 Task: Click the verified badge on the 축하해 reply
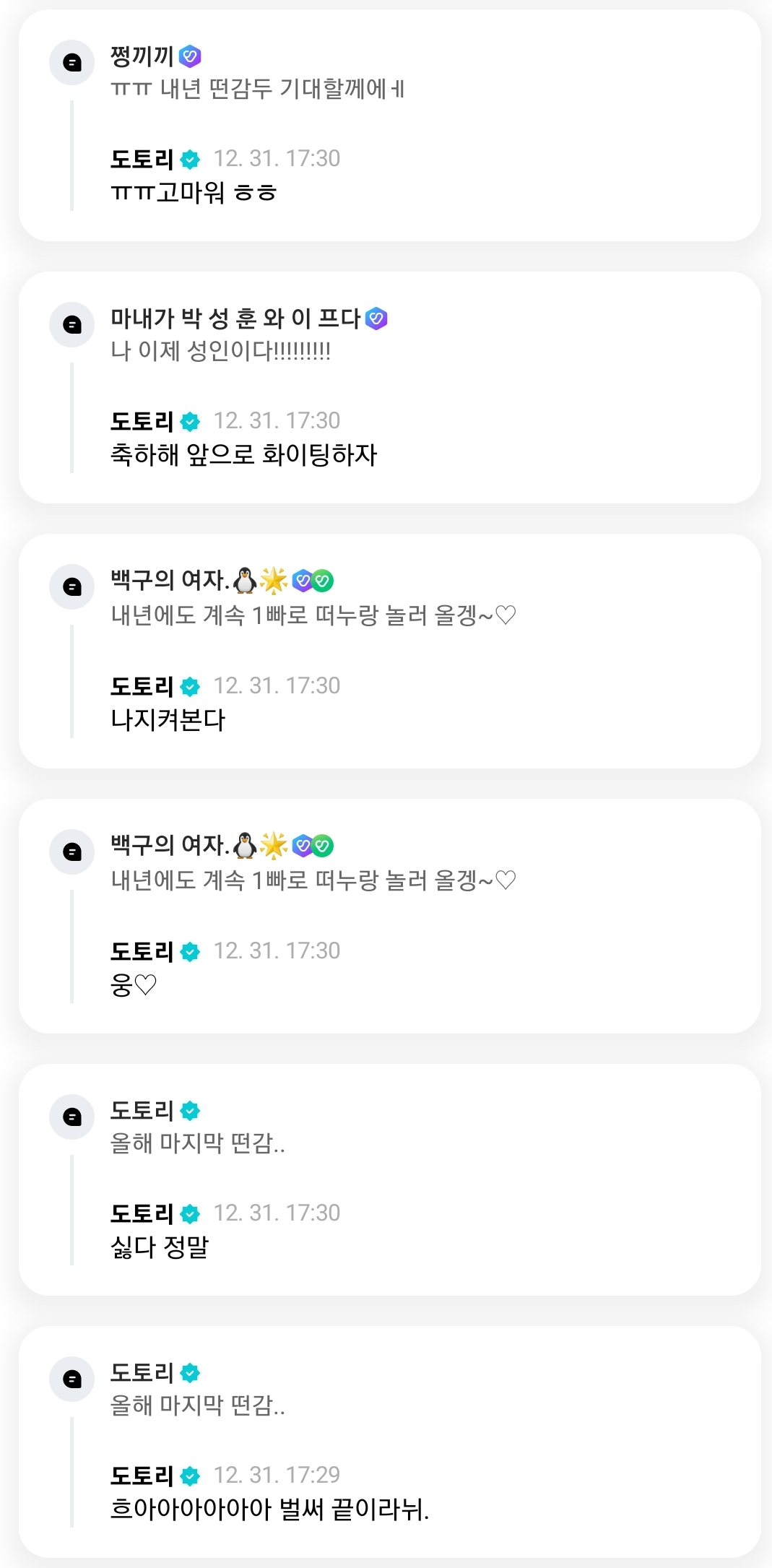coord(190,422)
